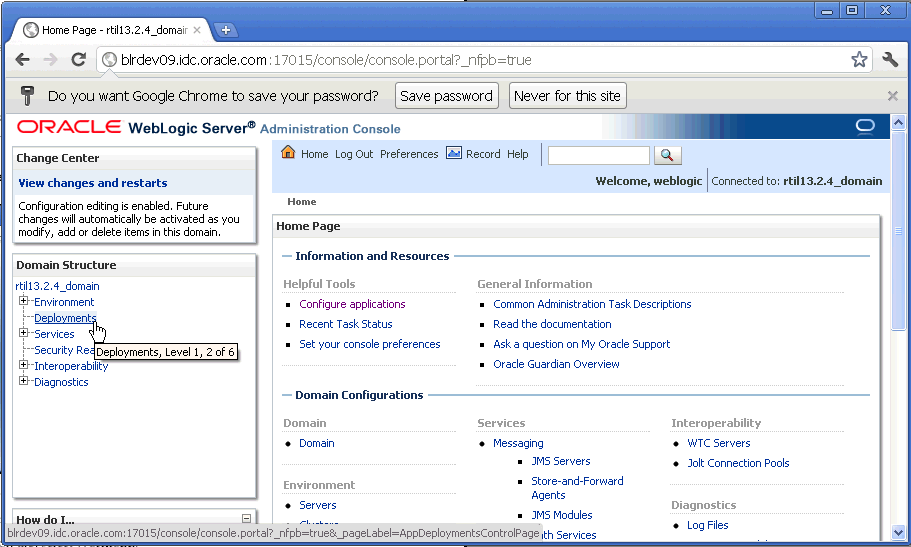This screenshot has height=547, width=911.
Task: Click the Save password button
Action: tap(446, 96)
